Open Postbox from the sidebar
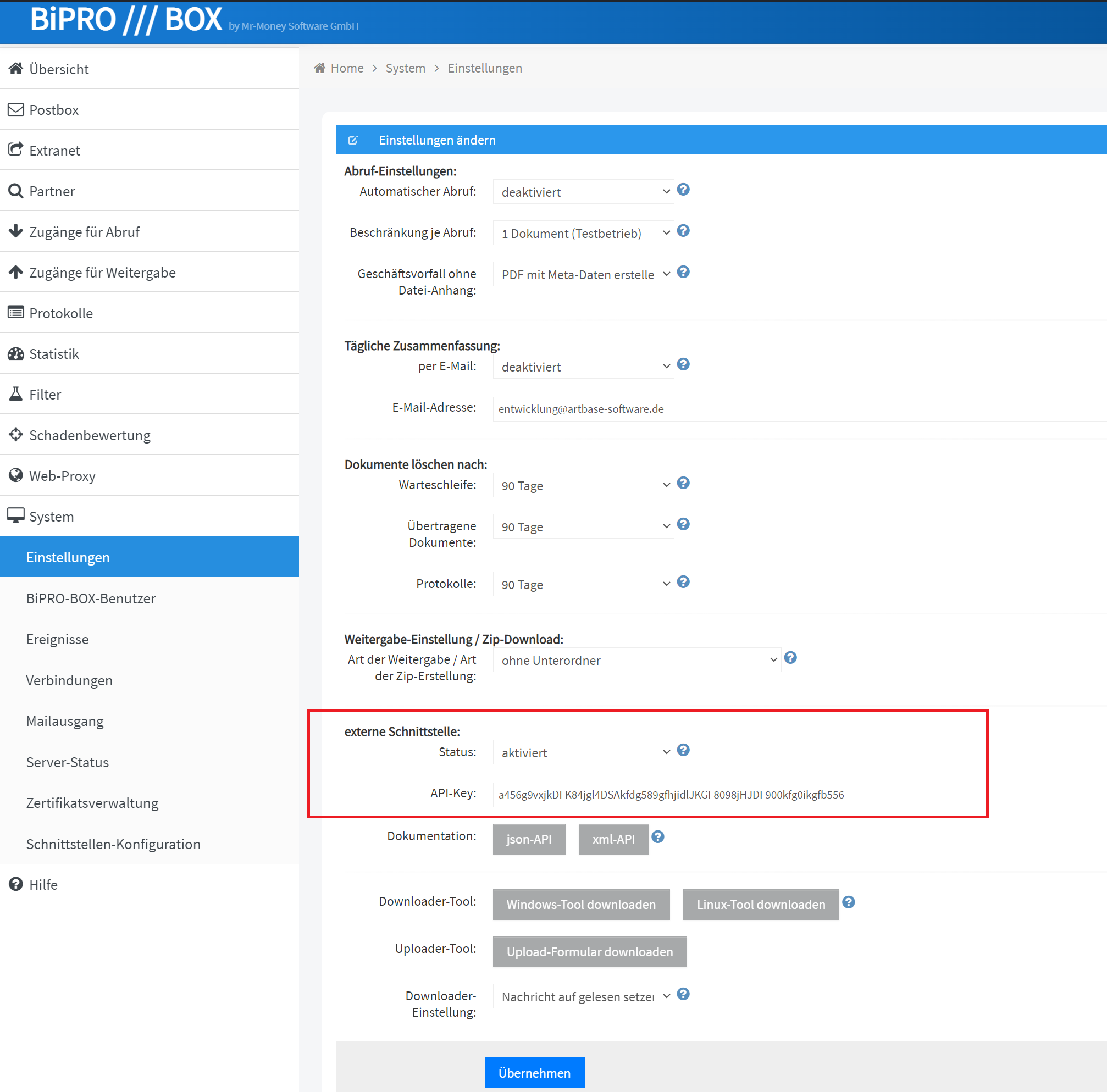This screenshot has height=1092, width=1107. 150,109
